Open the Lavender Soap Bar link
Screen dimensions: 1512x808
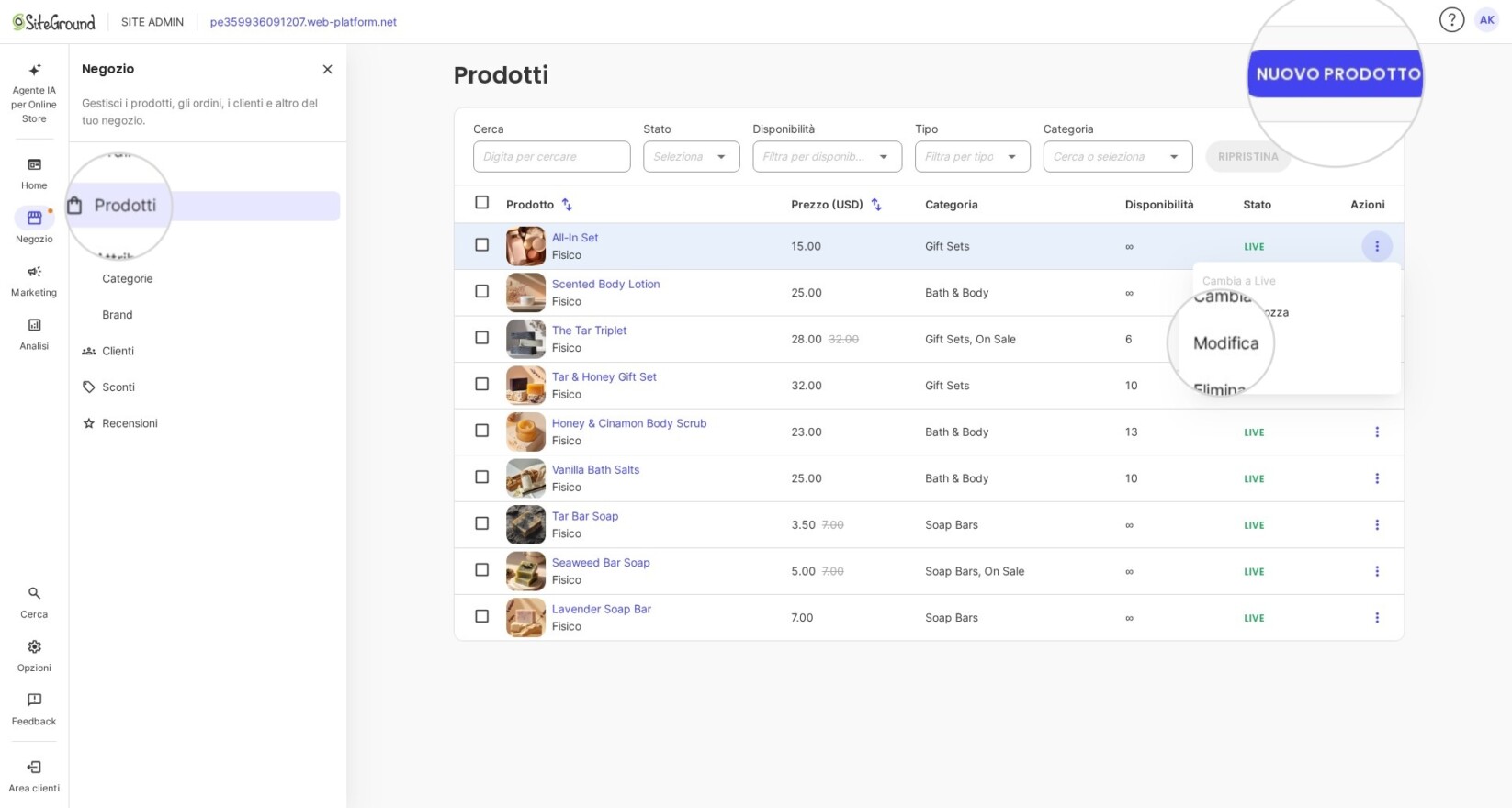pos(602,610)
